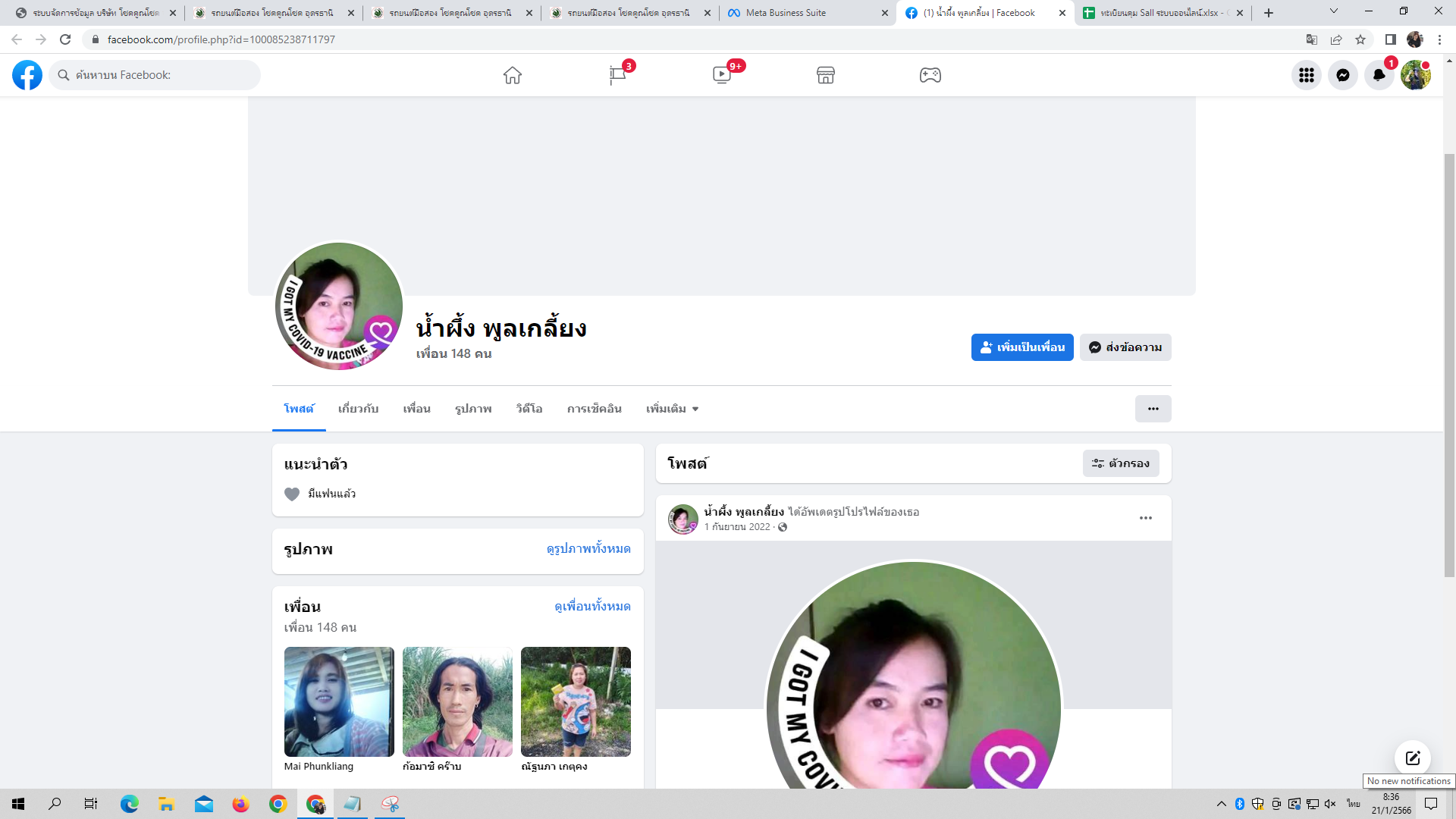Open profile three-dot options menu
Viewport: 1456px width, 819px height.
pos(1153,409)
